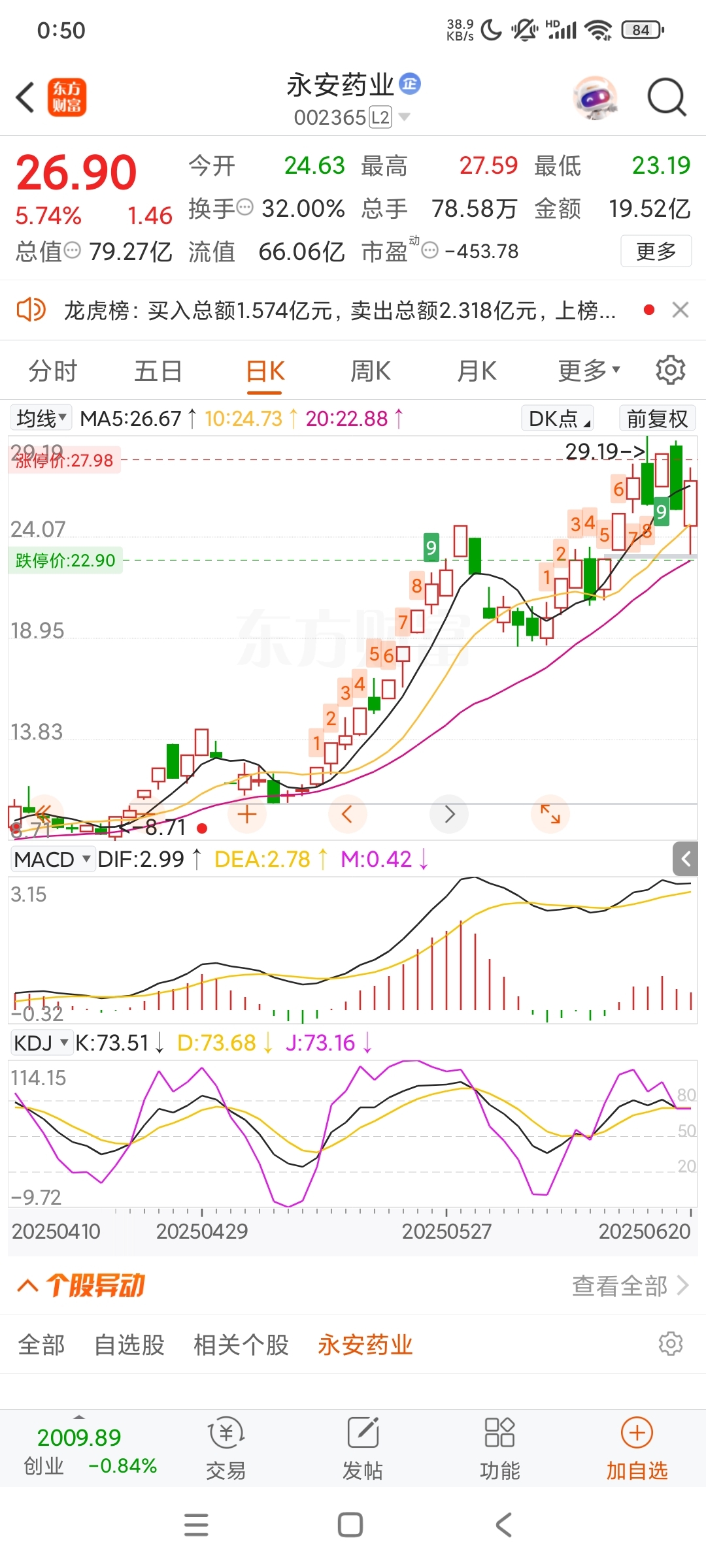Tap the orange plus zoom-in chart button

click(x=246, y=814)
